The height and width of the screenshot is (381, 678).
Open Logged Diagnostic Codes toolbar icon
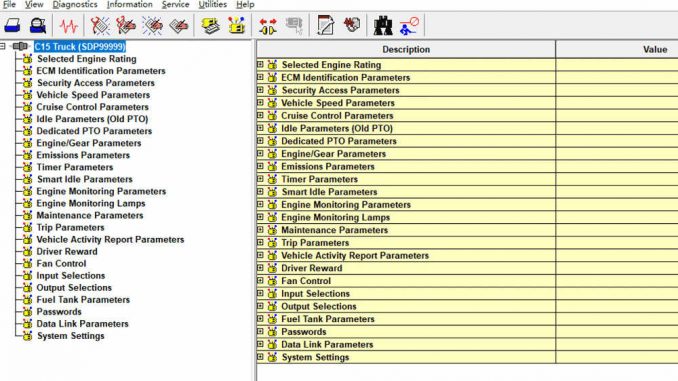point(126,26)
